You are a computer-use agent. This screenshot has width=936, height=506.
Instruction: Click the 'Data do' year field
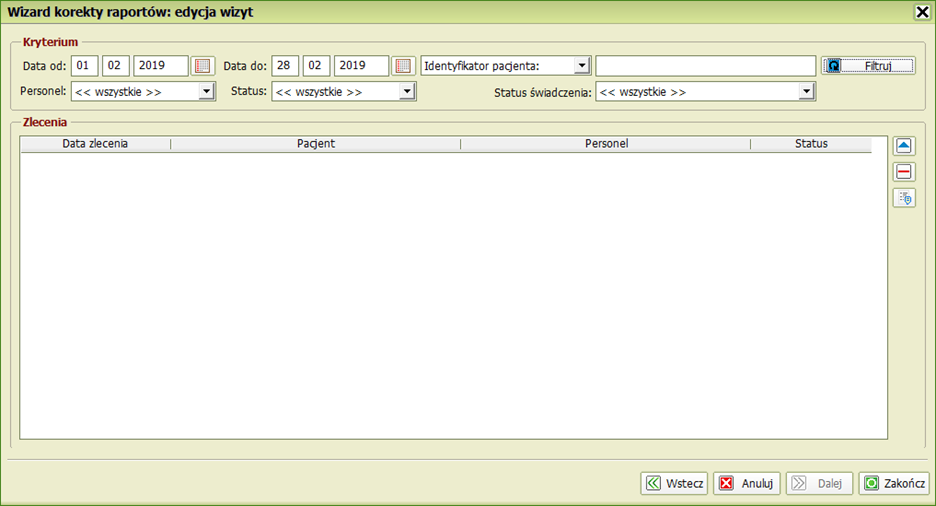pyautogui.click(x=360, y=66)
